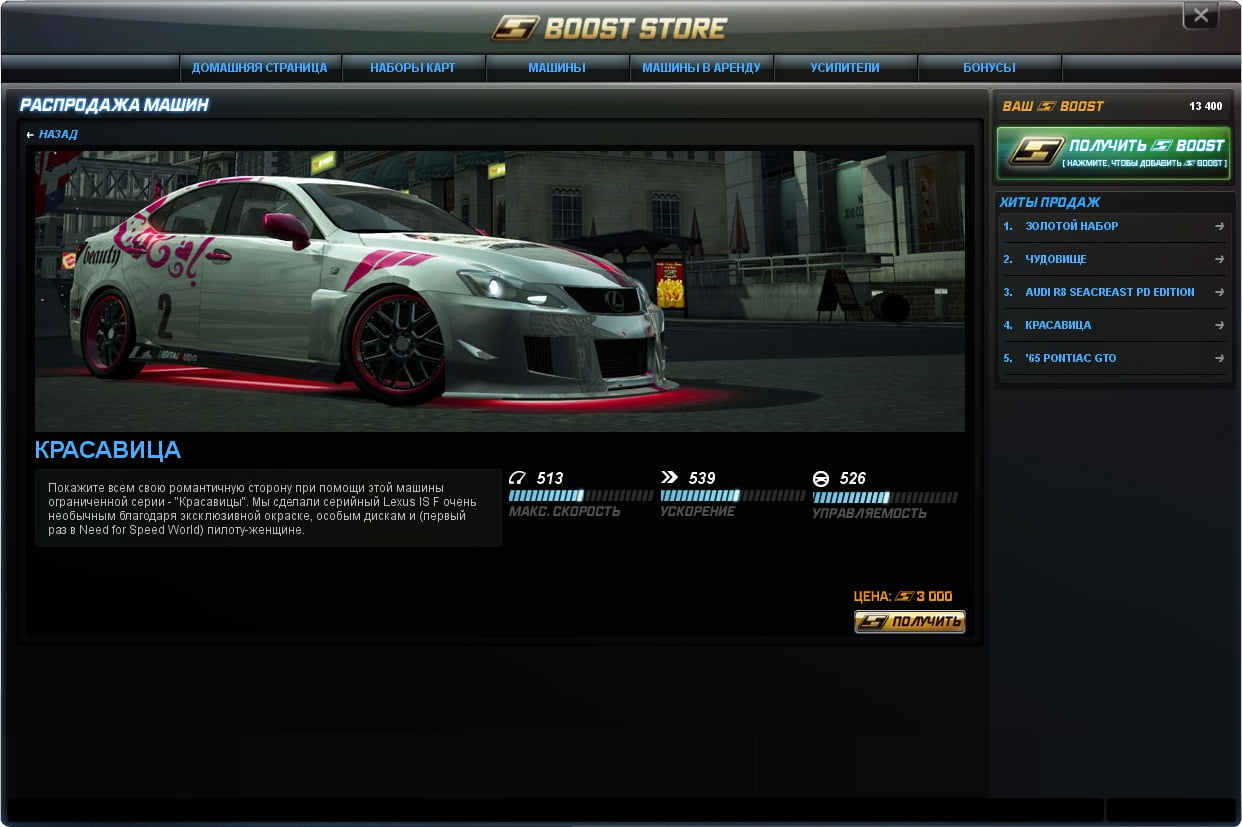Image resolution: width=1242 pixels, height=827 pixels.
Task: Click arrow icon beside '65 Pontiac GTO
Action: tap(1219, 358)
